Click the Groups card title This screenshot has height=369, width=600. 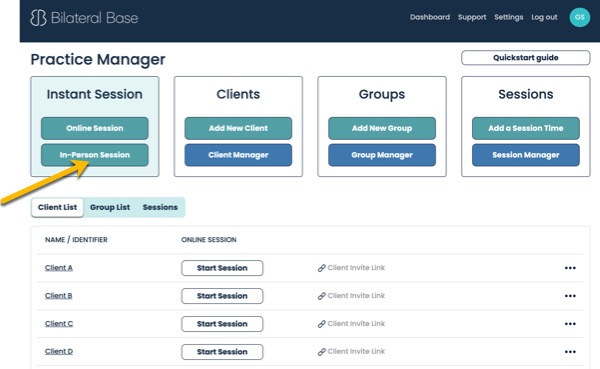pos(382,95)
